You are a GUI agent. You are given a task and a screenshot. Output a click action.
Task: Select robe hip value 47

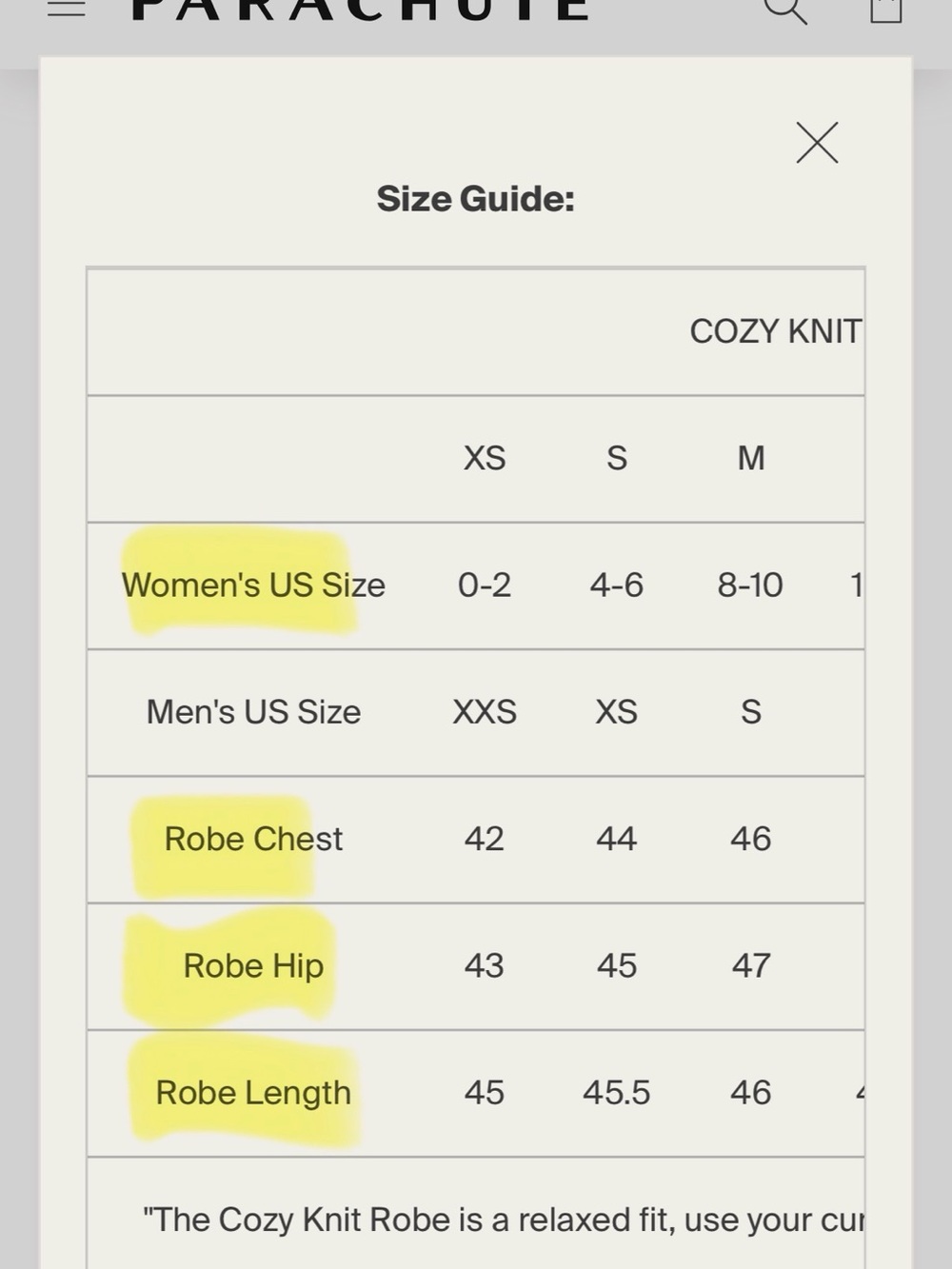(x=751, y=965)
